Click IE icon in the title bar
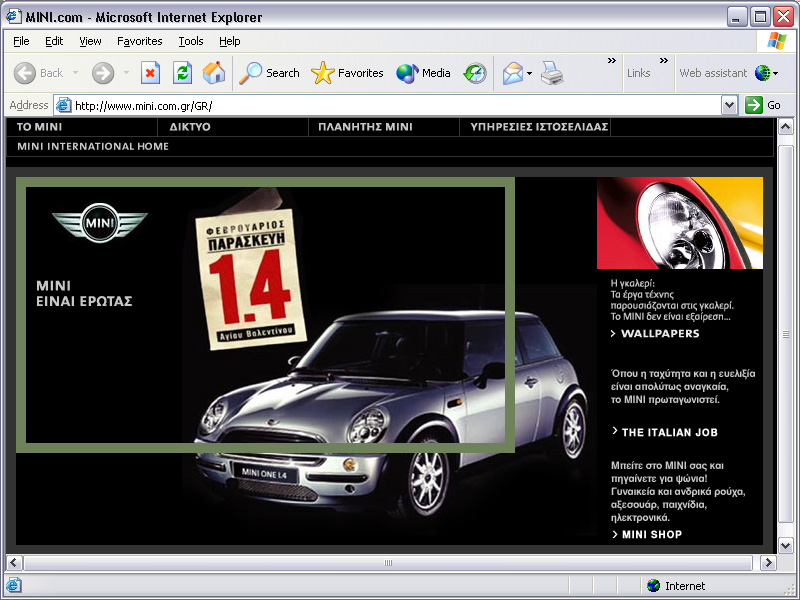Viewport: 800px width, 600px height. pyautogui.click(x=14, y=17)
